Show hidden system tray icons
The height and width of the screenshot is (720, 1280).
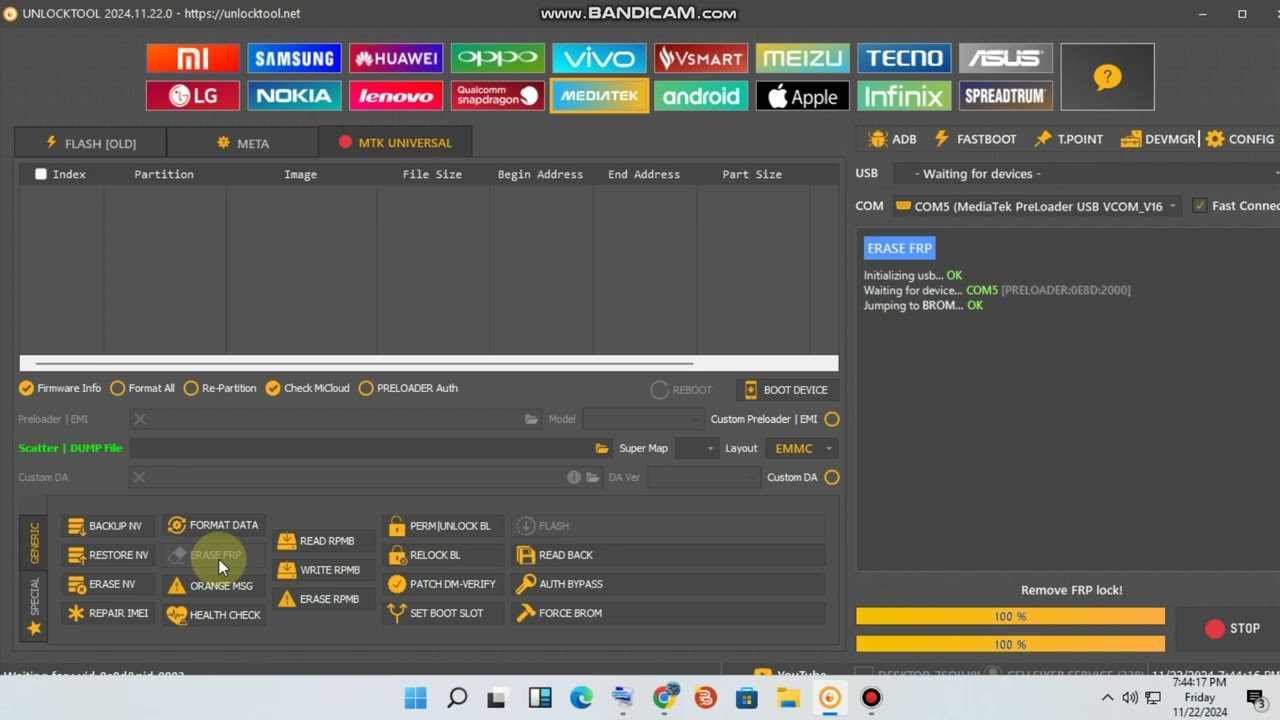tap(1107, 698)
